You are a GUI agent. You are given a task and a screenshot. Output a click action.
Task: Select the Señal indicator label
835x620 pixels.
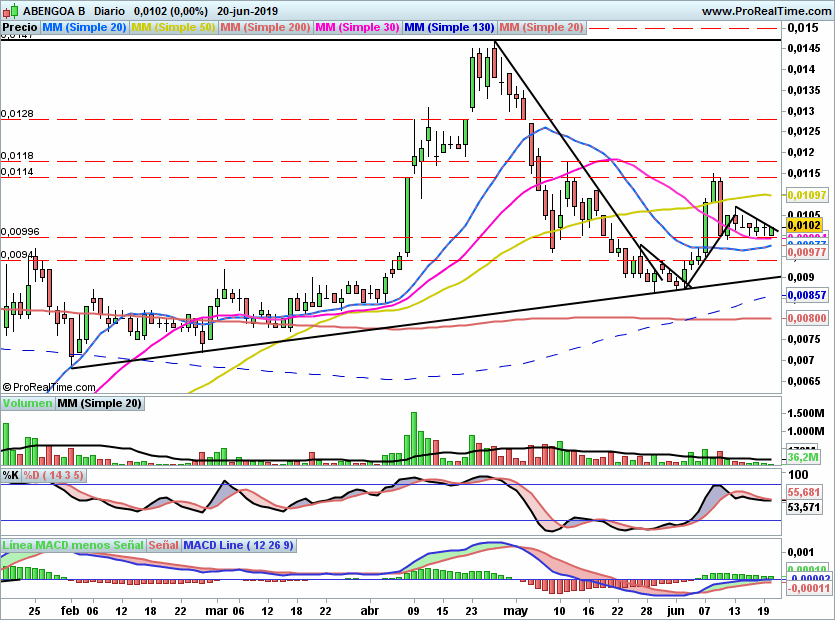163,545
